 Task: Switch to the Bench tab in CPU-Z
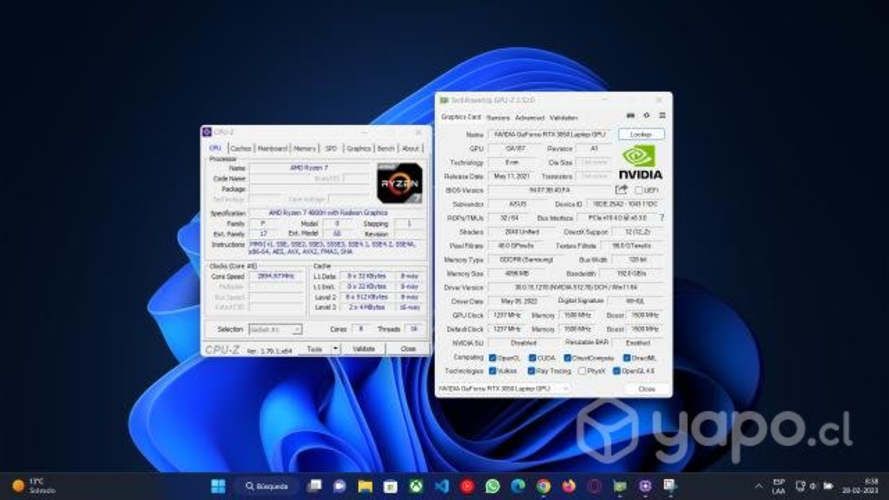pos(386,149)
